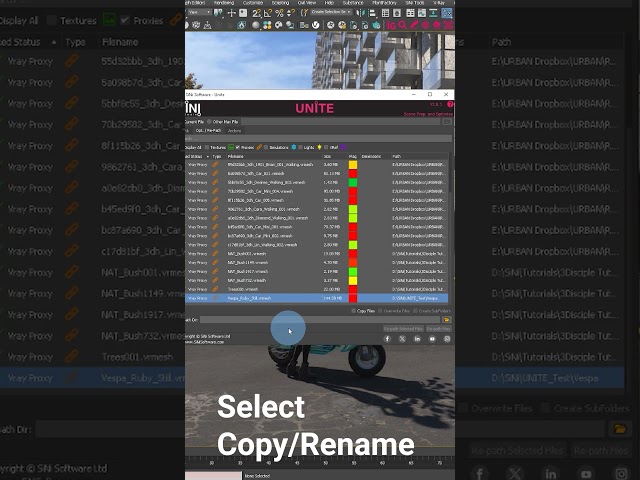
Task: Click the Loaded Status column sort arrow
Action: pos(207,156)
